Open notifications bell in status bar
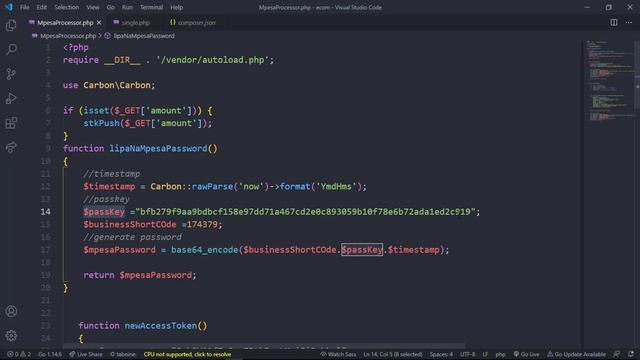This screenshot has width=640, height=360. [x=631, y=354]
